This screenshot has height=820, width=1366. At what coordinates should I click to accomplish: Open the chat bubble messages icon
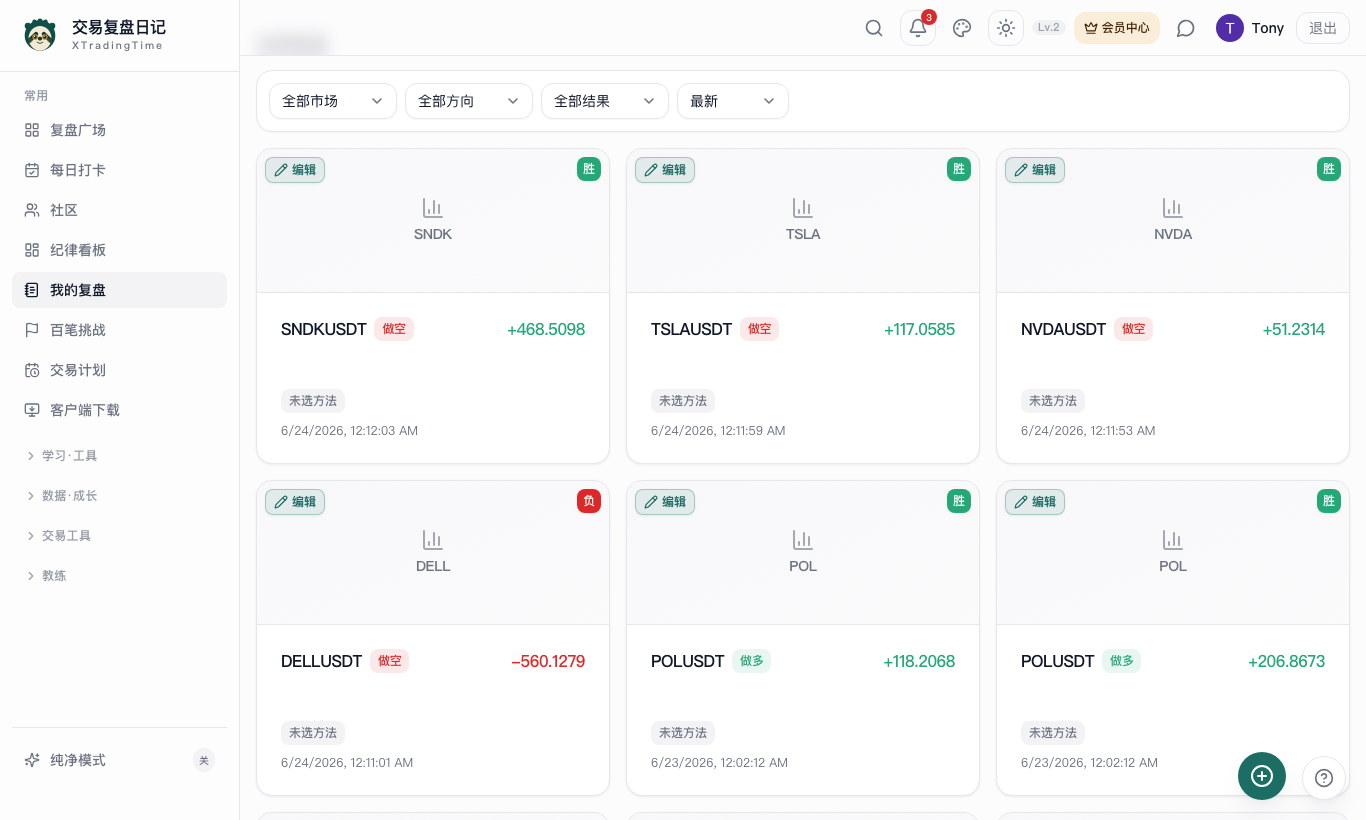(x=1186, y=28)
